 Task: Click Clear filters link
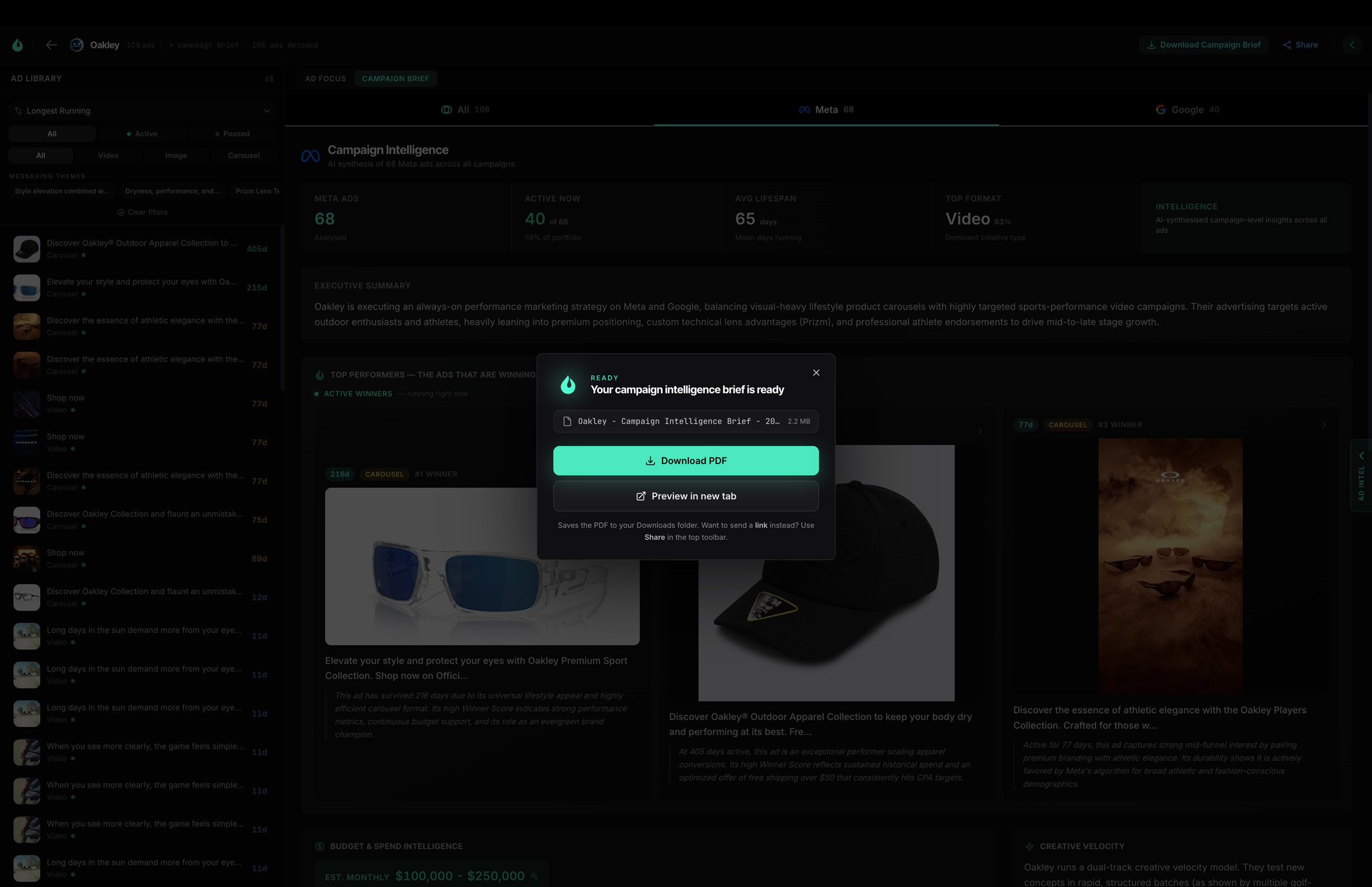[142, 212]
